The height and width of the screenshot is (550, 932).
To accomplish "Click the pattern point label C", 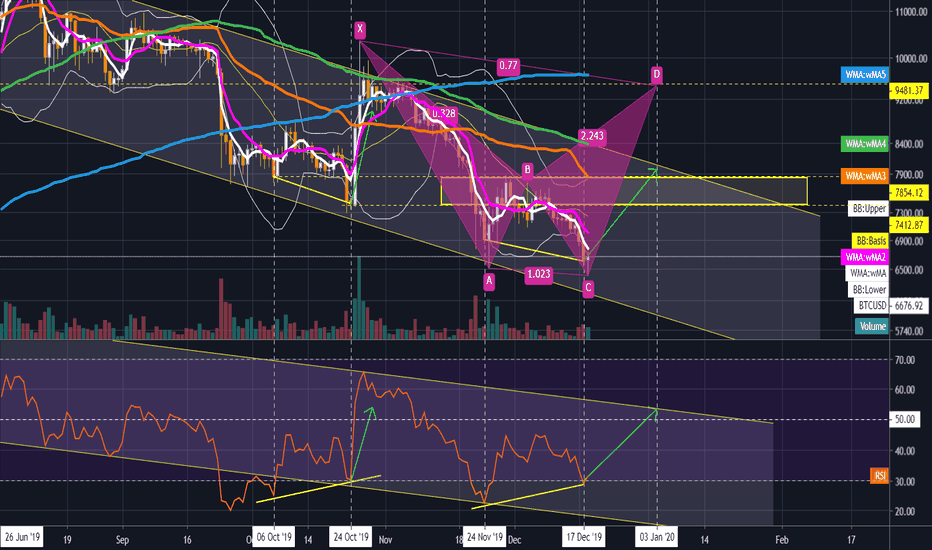I will click(x=588, y=288).
